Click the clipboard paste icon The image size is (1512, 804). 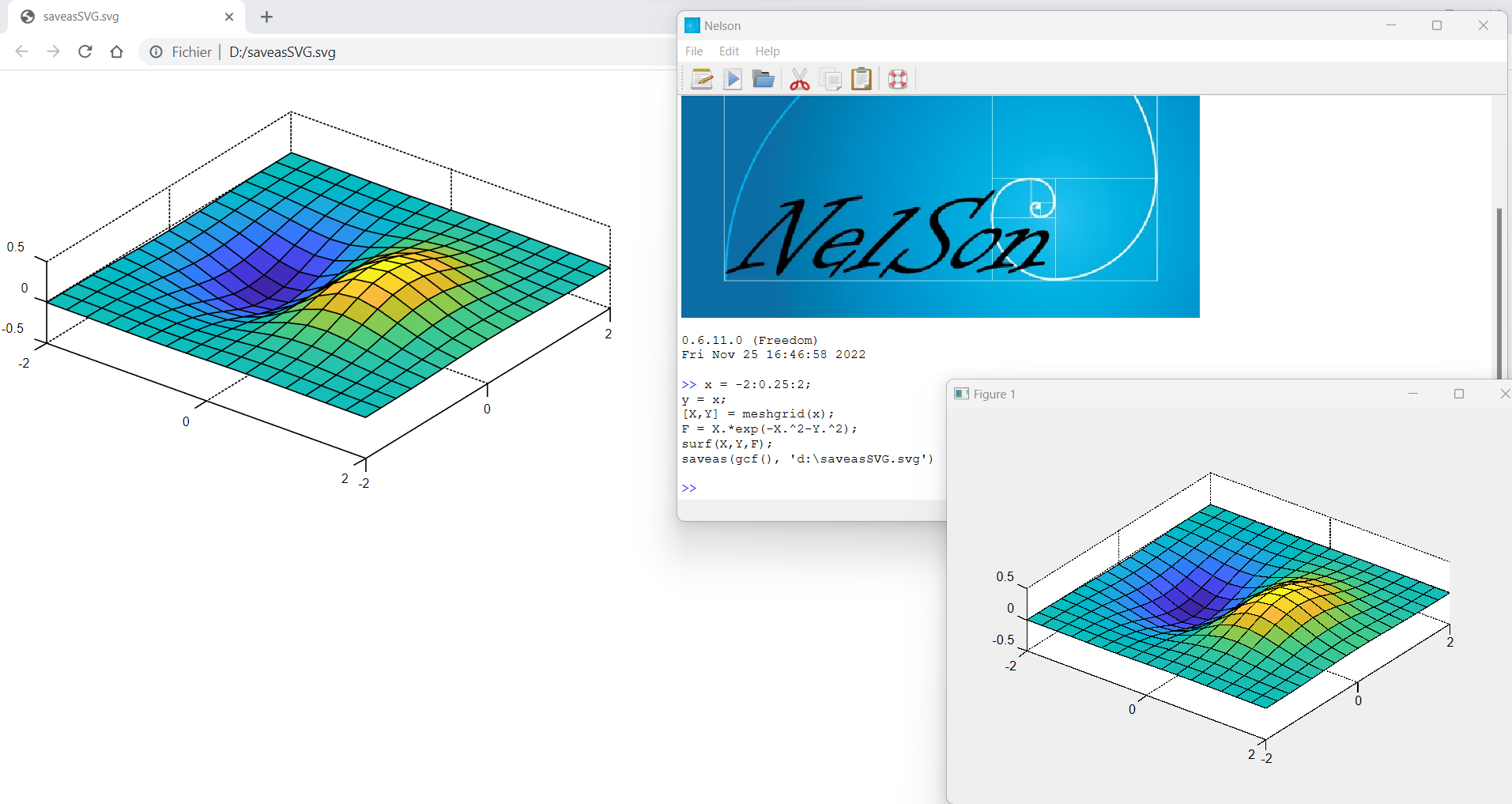(862, 79)
